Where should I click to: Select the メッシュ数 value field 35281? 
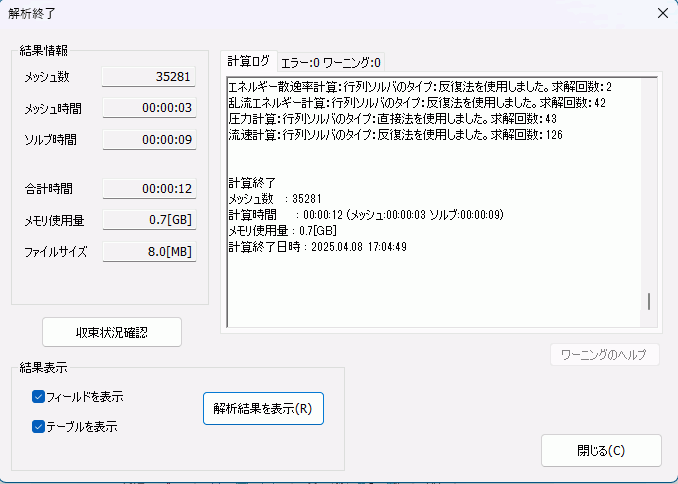(149, 77)
